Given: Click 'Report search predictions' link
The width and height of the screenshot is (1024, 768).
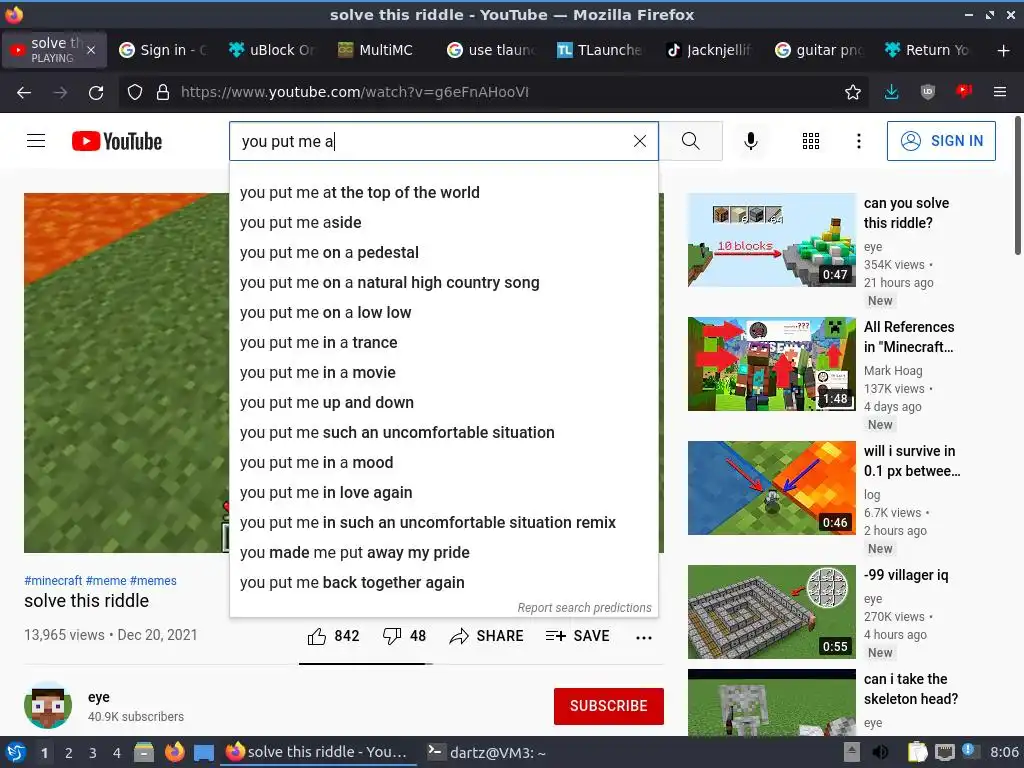Looking at the screenshot, I should tap(584, 608).
